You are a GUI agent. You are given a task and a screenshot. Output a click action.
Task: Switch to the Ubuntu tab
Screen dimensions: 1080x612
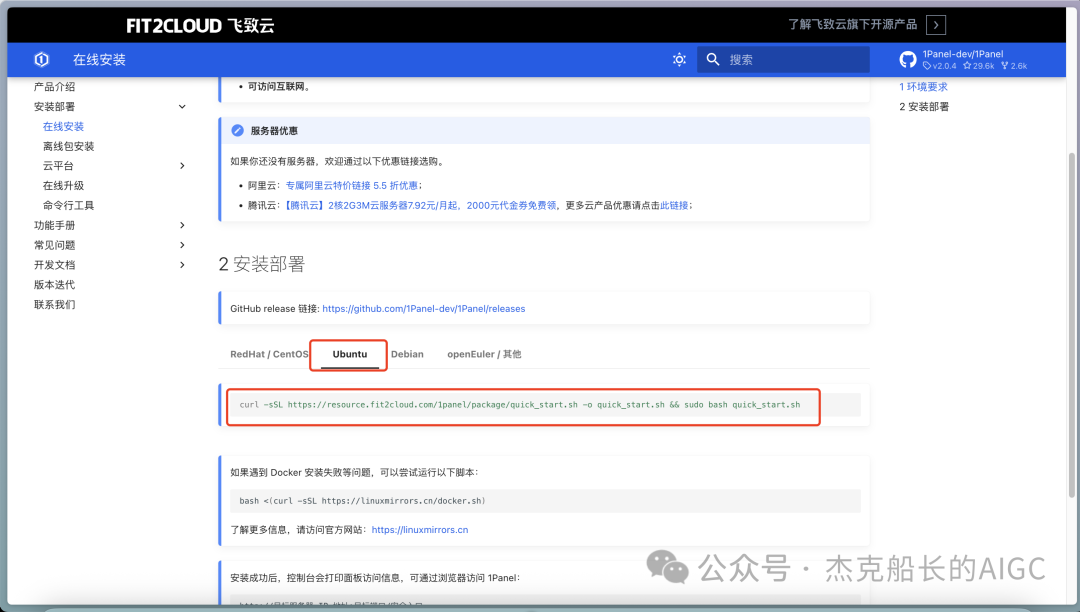click(x=350, y=354)
